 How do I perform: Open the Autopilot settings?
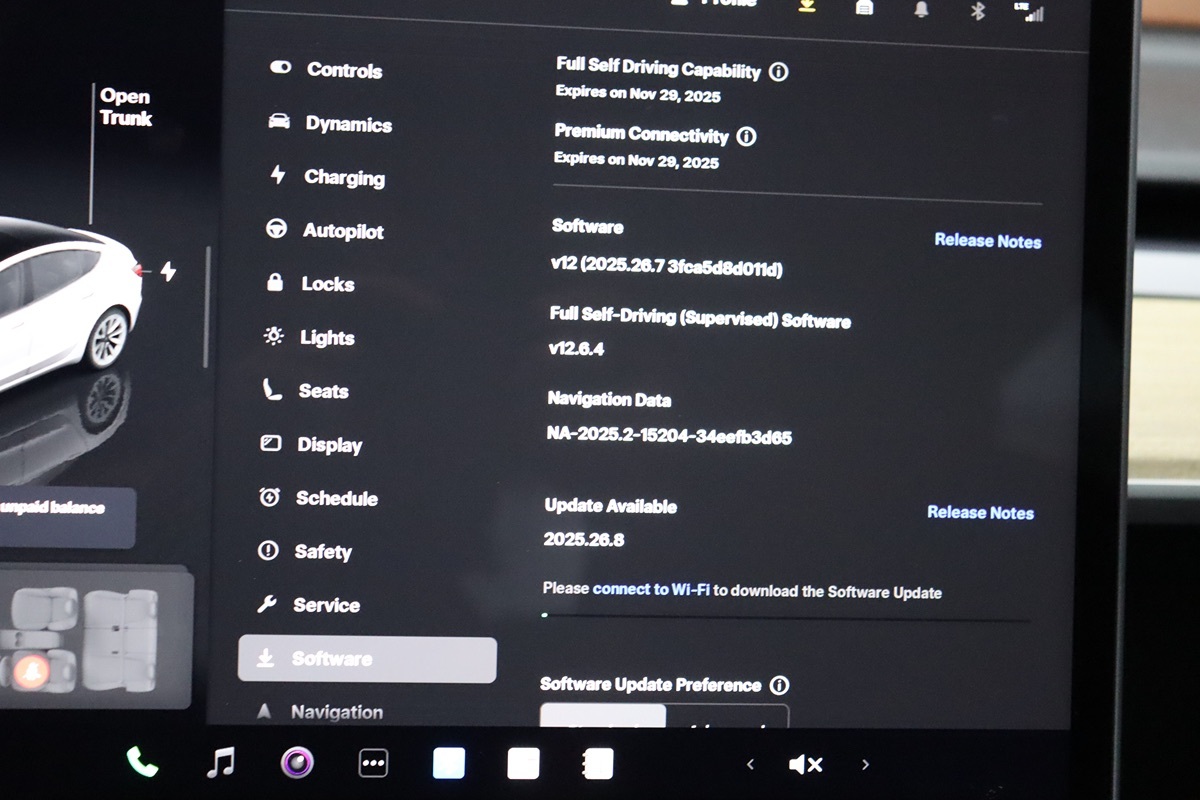point(325,231)
